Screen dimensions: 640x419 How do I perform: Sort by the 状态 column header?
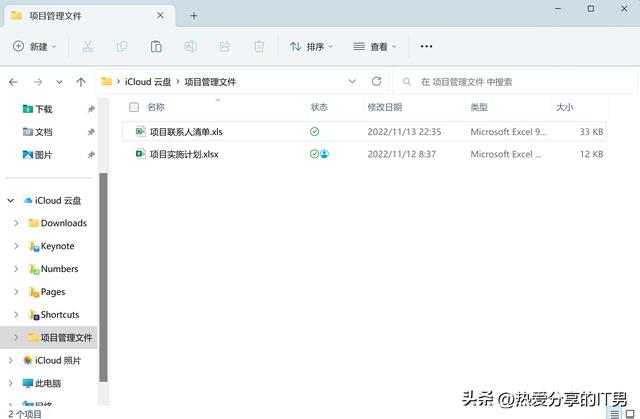319,107
